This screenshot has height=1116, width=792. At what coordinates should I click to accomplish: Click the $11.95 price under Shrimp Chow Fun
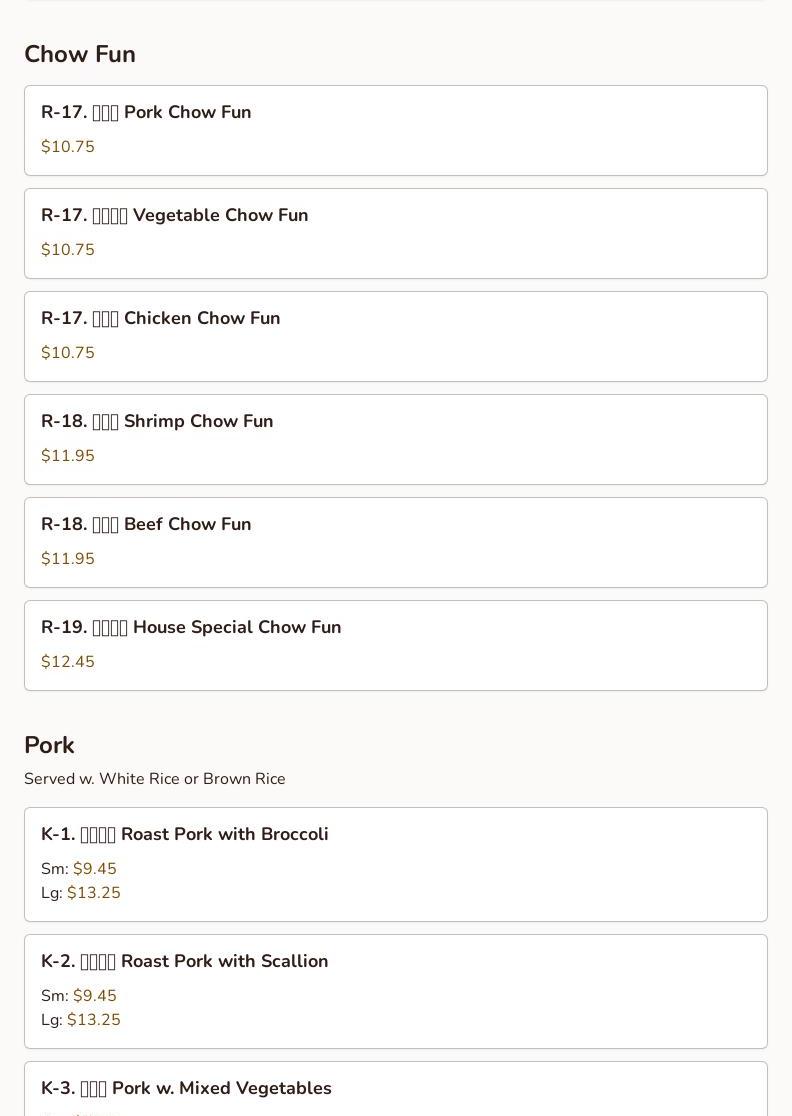tap(68, 456)
